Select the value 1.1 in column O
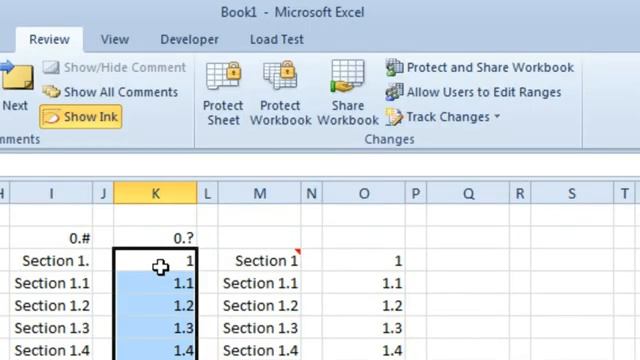Viewport: 640px width, 360px height. [x=364, y=283]
